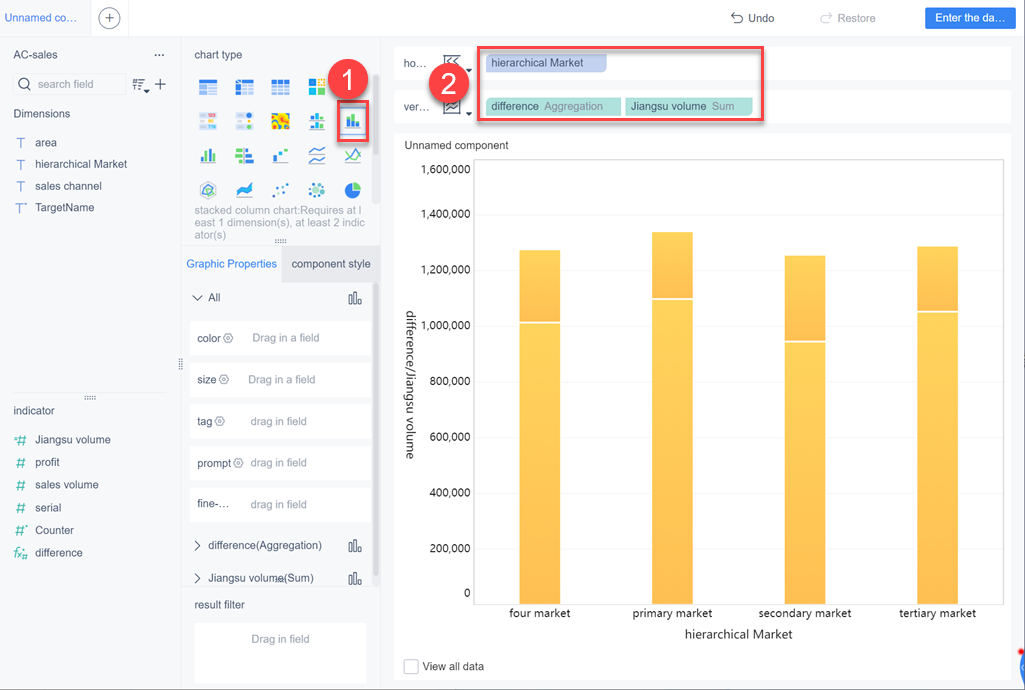Image resolution: width=1025 pixels, height=690 pixels.
Task: Select the difference calculated indicator field
Action: (59, 553)
